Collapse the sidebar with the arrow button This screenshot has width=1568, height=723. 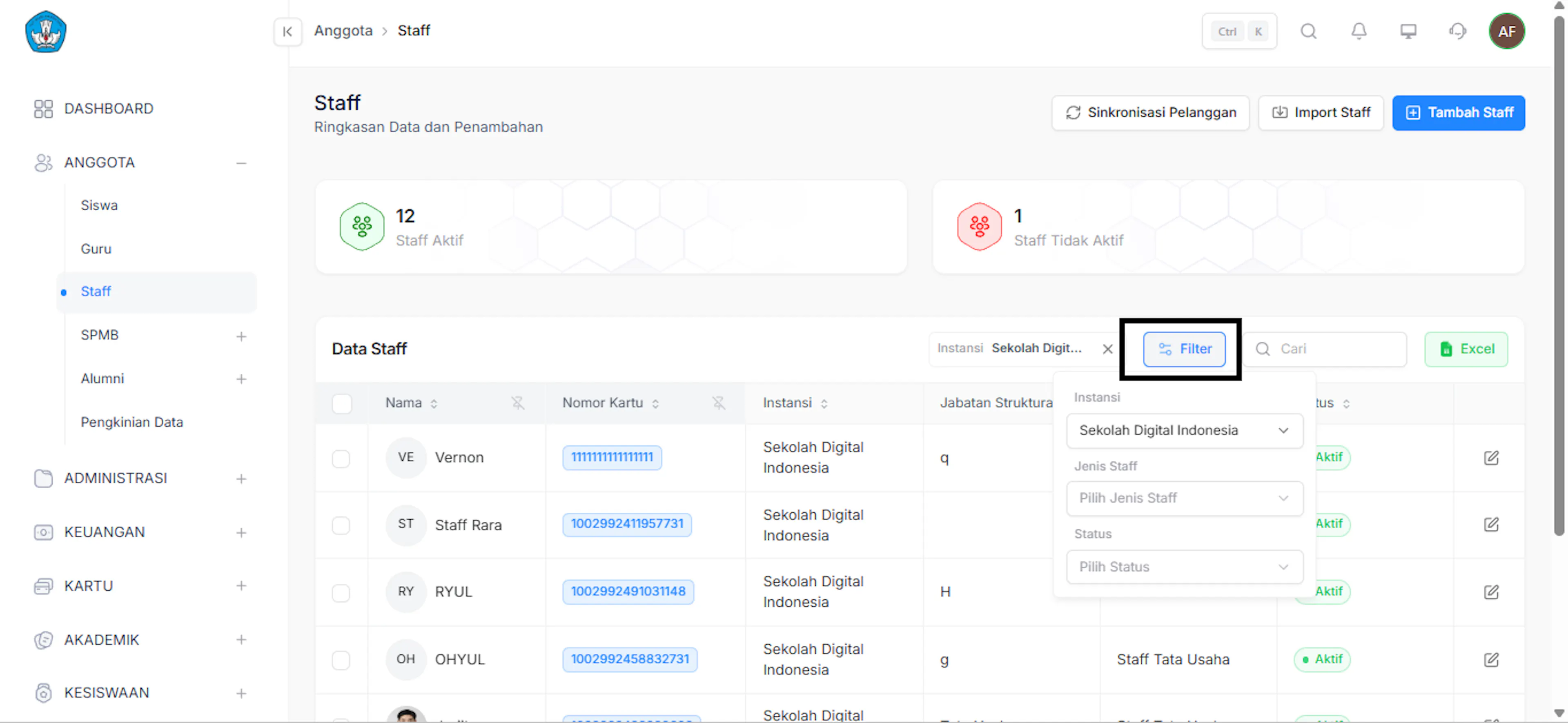(287, 32)
